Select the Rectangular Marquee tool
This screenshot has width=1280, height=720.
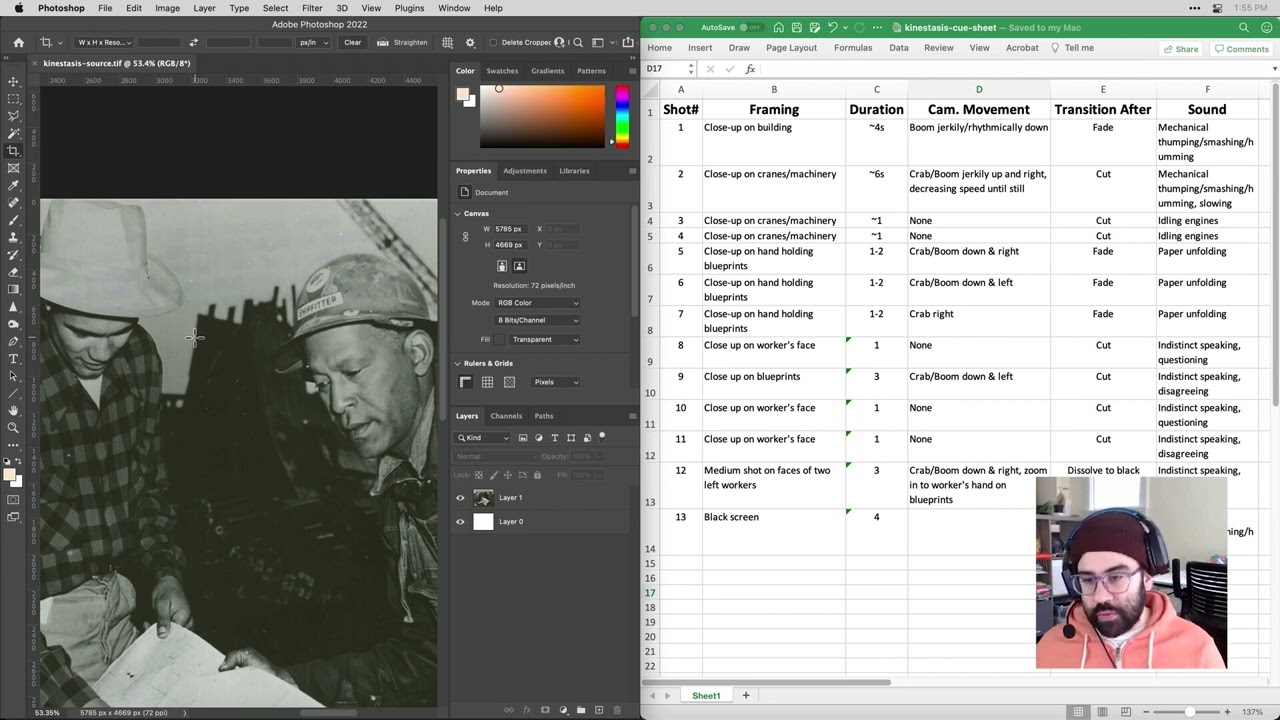[x=13, y=99]
